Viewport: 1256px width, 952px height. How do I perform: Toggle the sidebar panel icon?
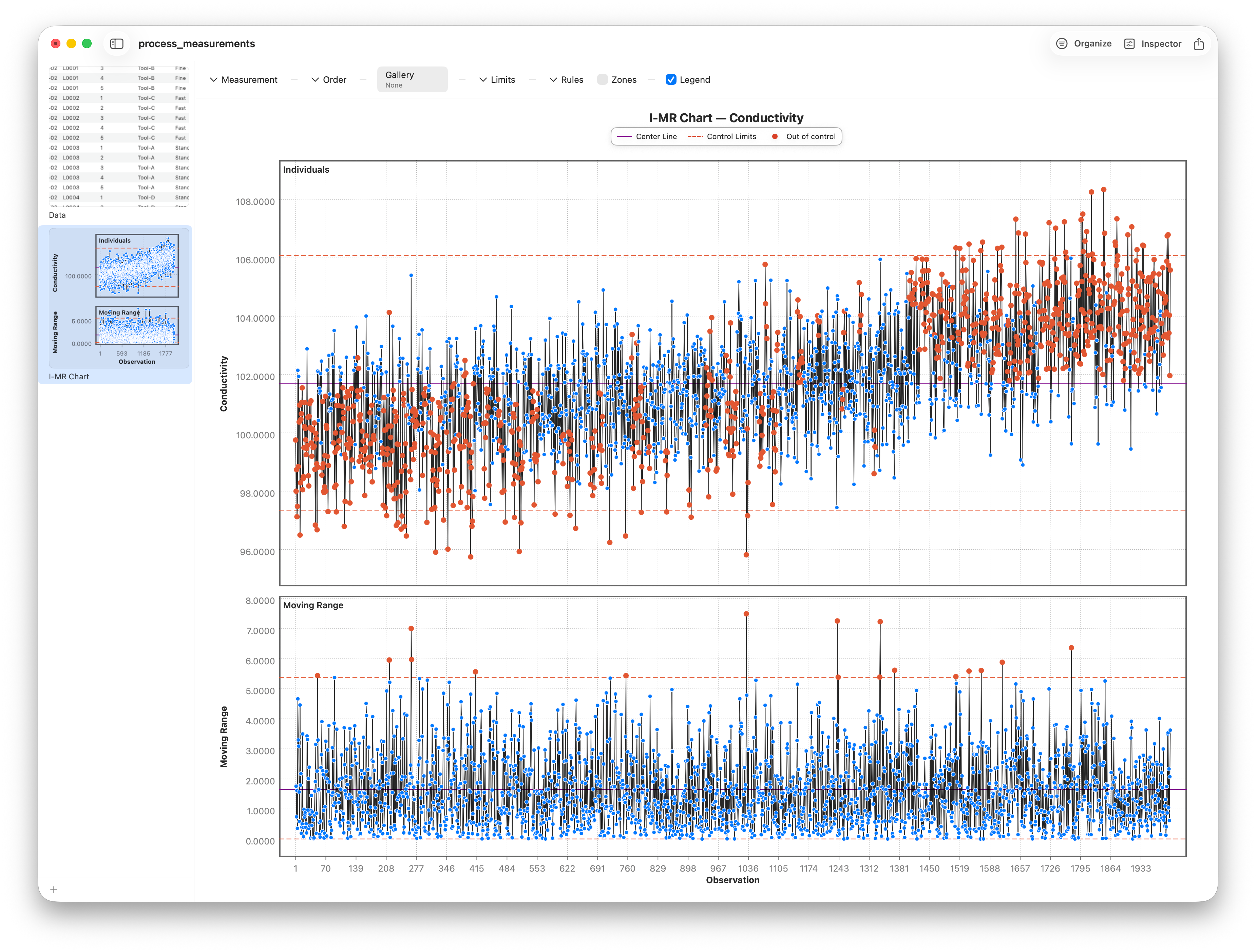[x=116, y=44]
